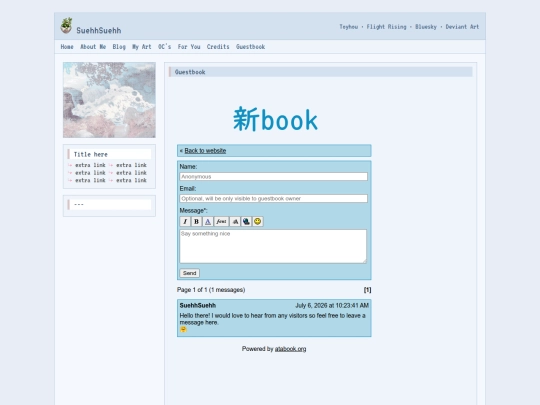Navigate to My Art
This screenshot has width=540, height=405.
[x=142, y=47]
